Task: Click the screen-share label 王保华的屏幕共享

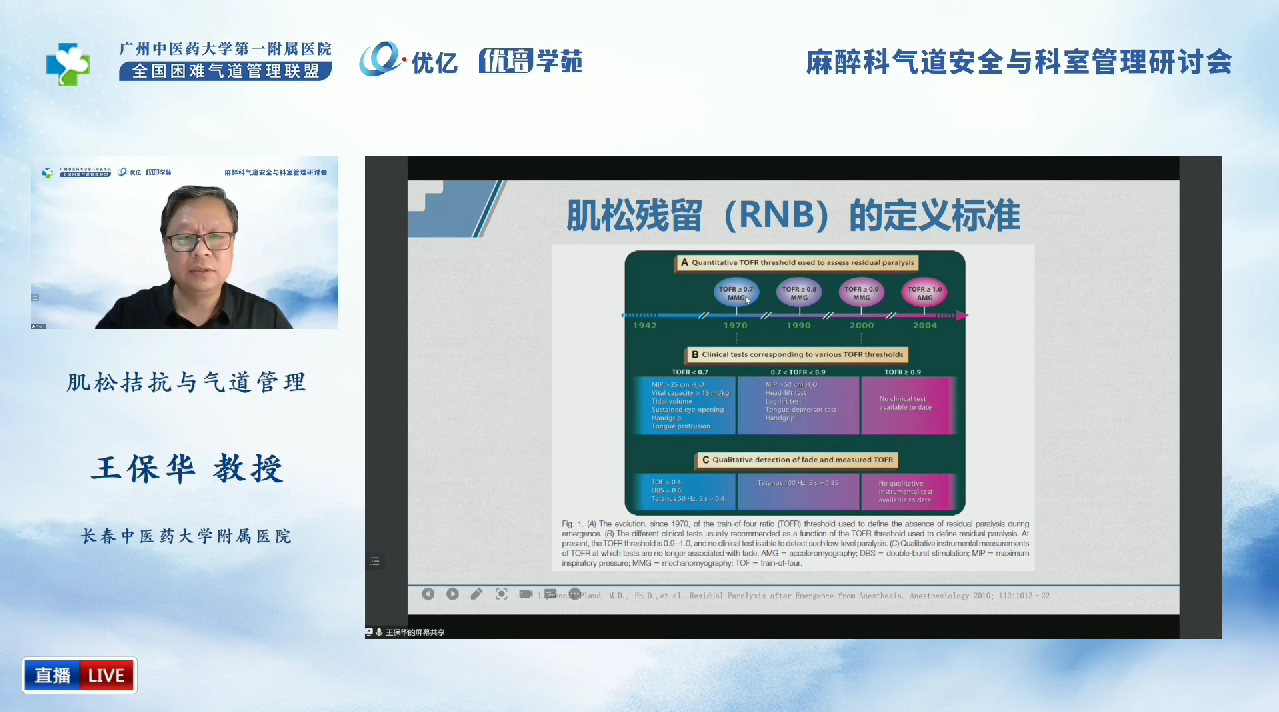Action: 415,632
